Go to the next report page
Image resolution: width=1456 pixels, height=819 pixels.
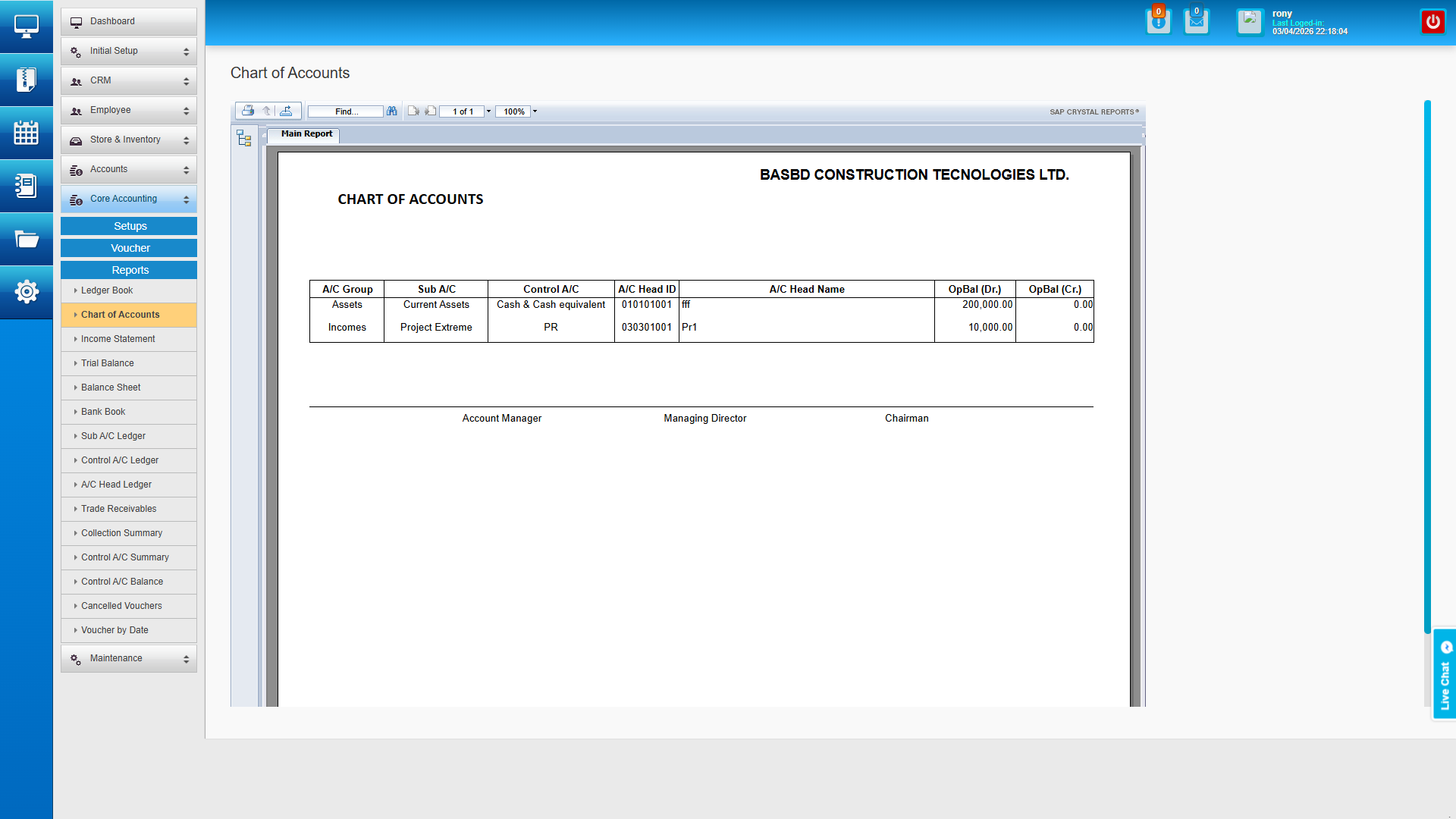click(x=430, y=111)
